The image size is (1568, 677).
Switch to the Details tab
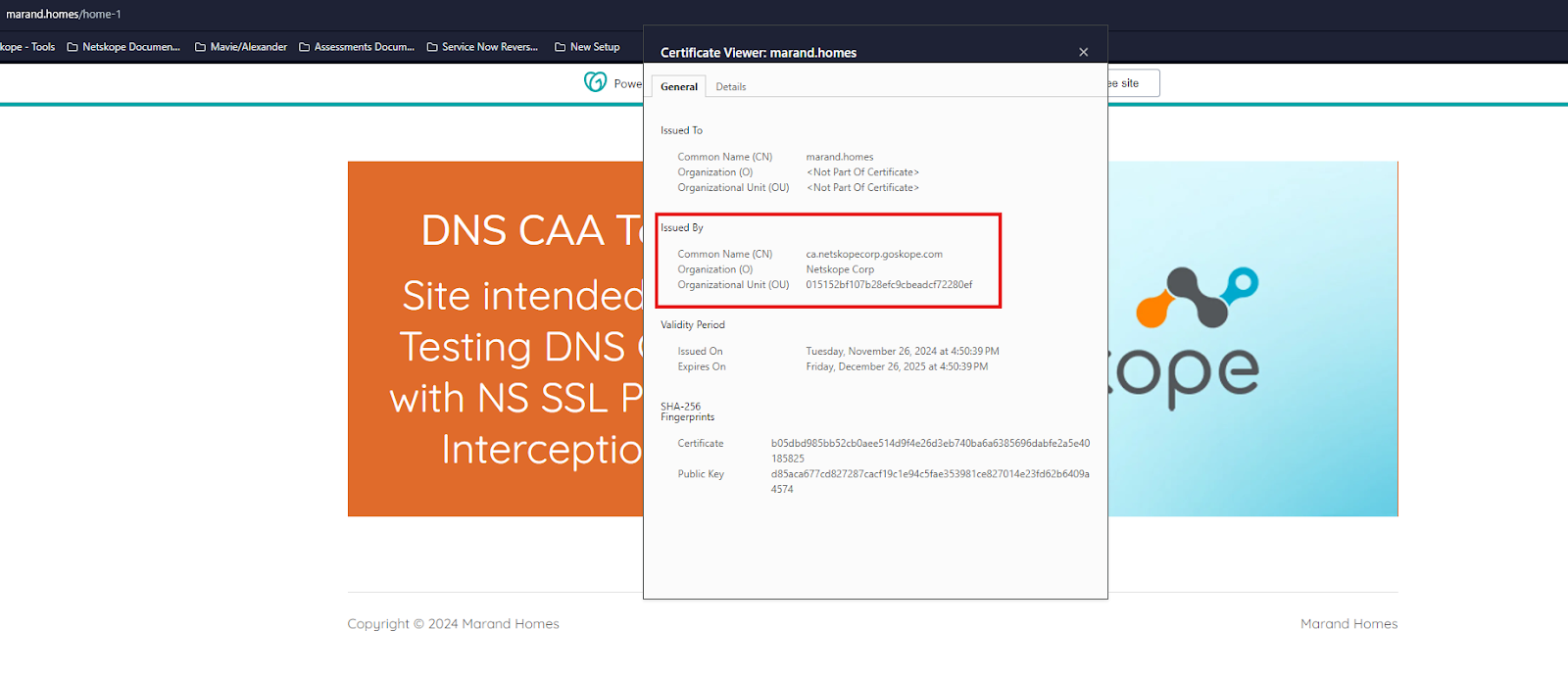coord(731,87)
